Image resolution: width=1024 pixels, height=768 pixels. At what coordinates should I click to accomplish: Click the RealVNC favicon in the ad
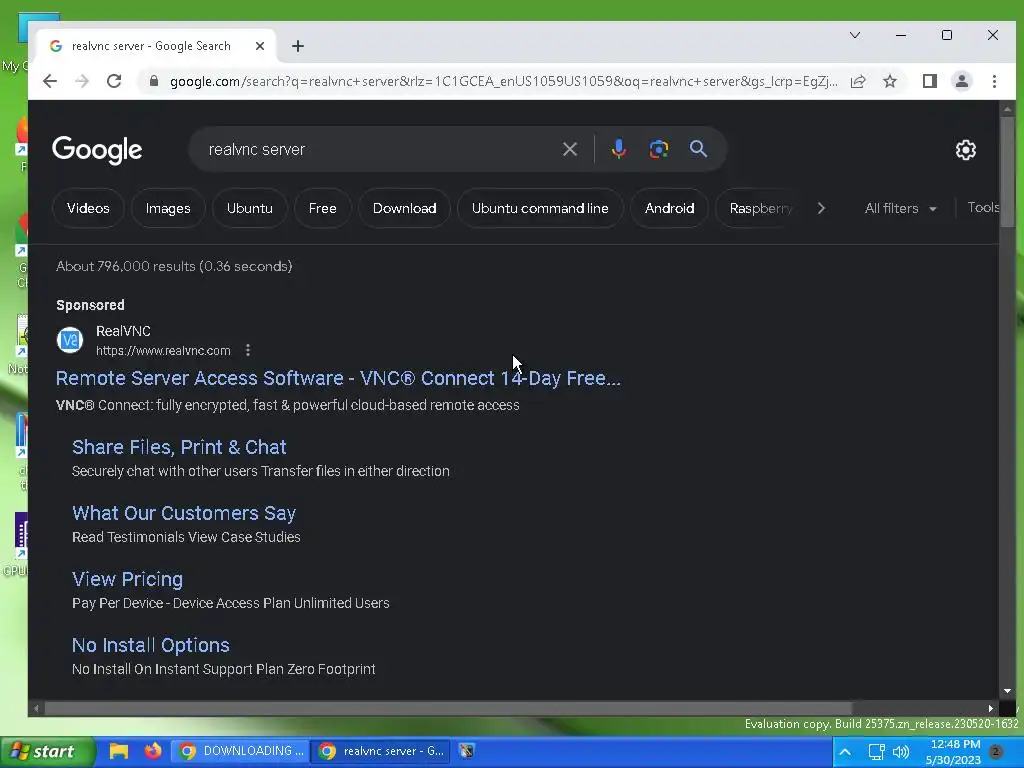click(70, 340)
